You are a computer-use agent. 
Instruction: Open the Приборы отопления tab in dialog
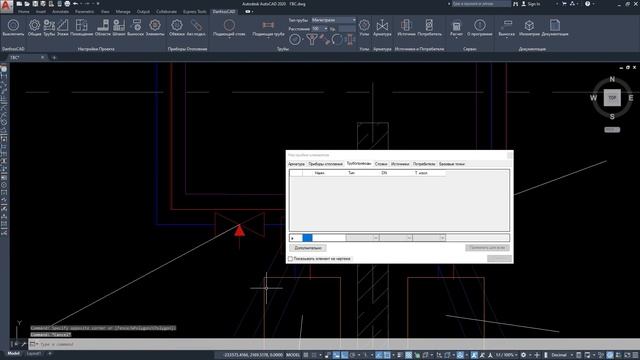[325, 164]
